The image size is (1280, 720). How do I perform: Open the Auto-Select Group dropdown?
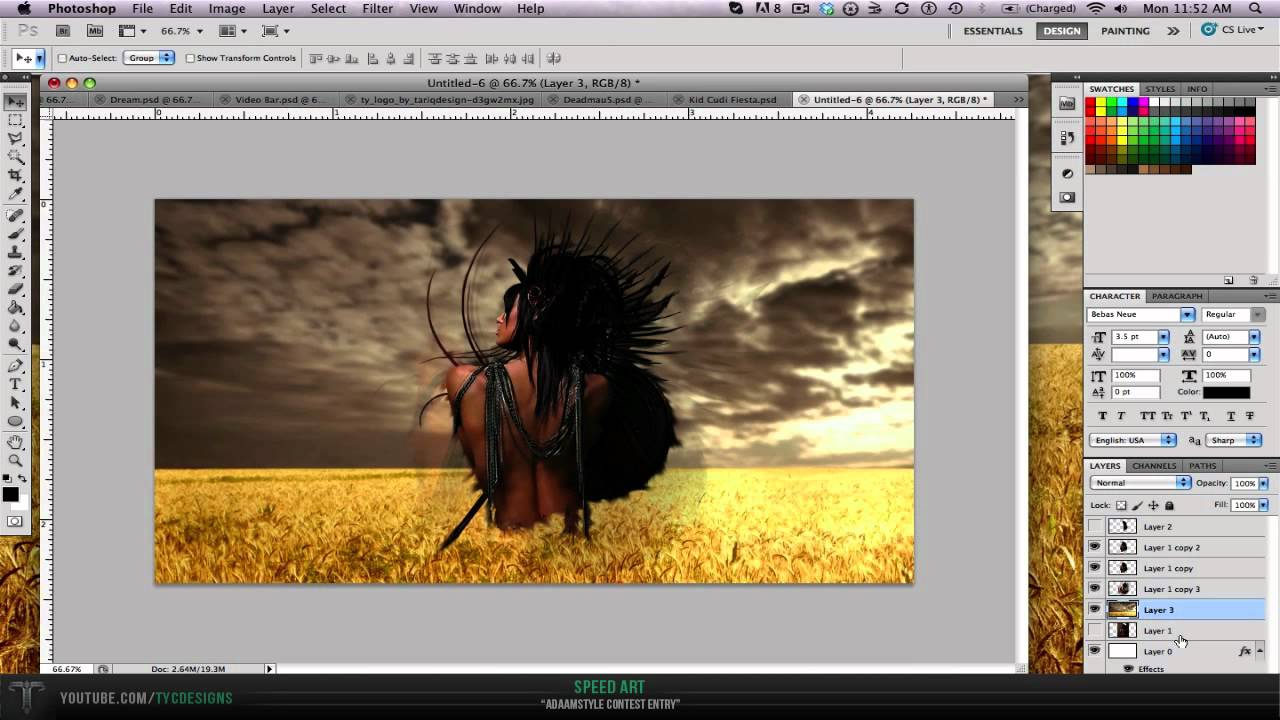(149, 58)
